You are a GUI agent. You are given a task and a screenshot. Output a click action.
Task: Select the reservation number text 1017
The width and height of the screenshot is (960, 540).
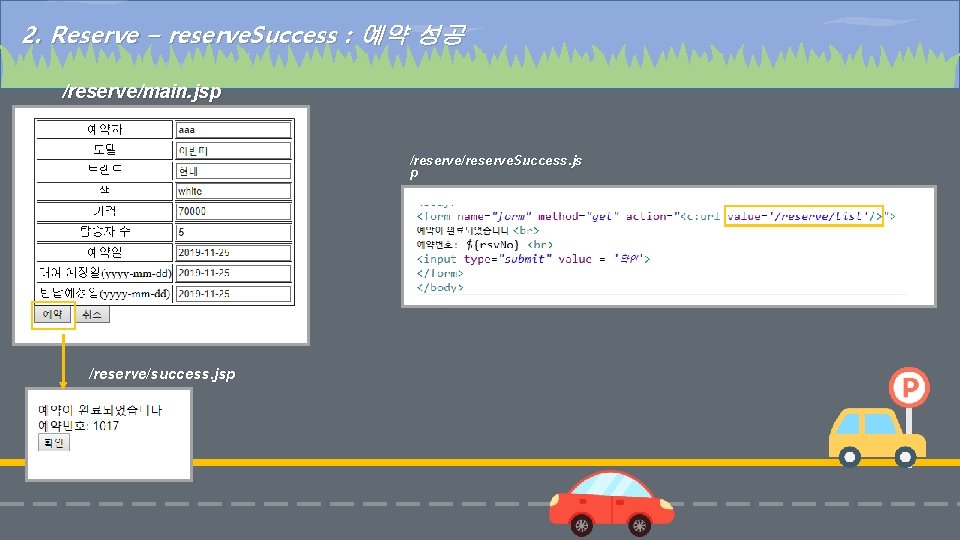click(x=105, y=426)
